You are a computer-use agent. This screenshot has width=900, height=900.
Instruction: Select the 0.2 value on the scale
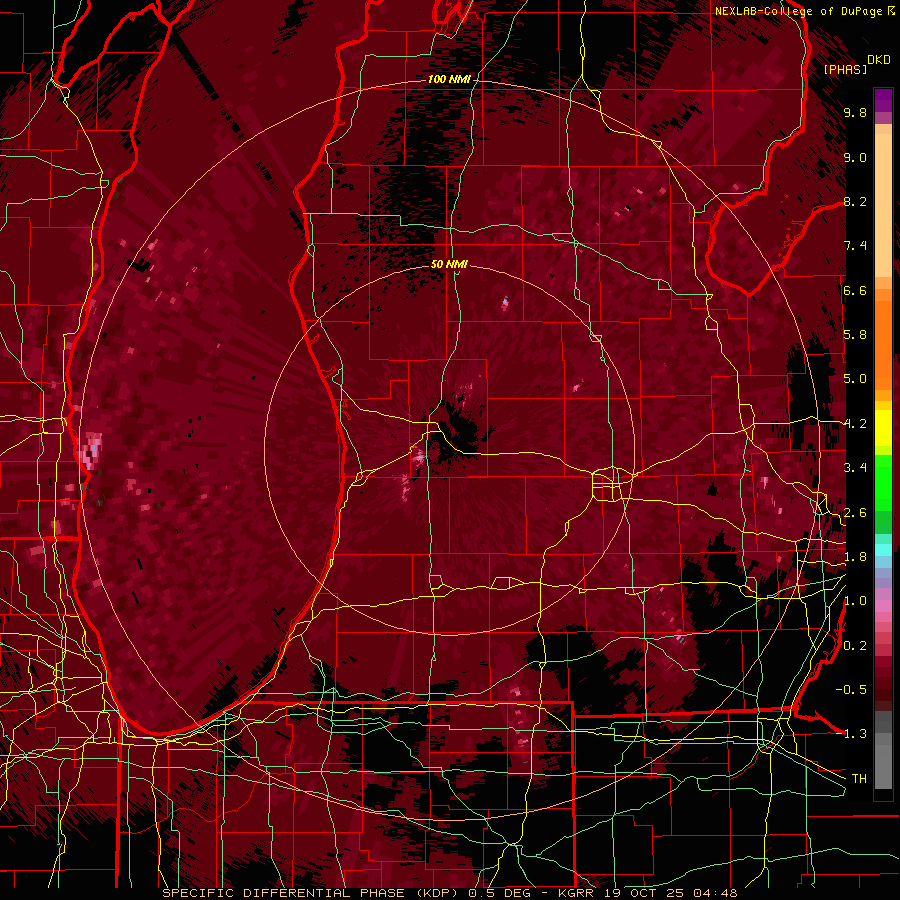855,646
